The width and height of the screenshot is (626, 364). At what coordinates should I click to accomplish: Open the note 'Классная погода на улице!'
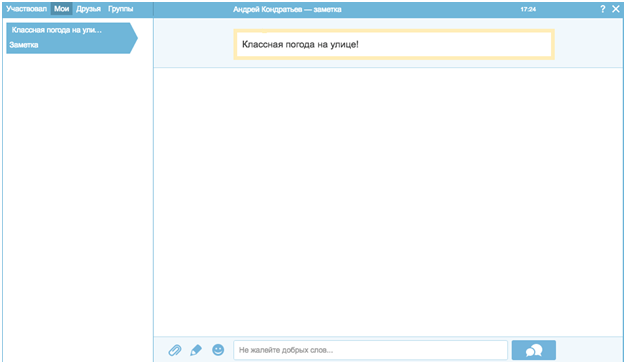394,44
